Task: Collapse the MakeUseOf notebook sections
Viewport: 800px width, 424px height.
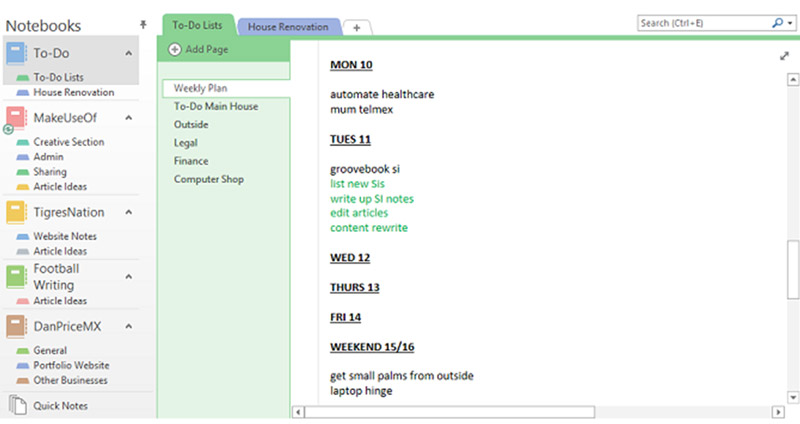Action: point(129,119)
